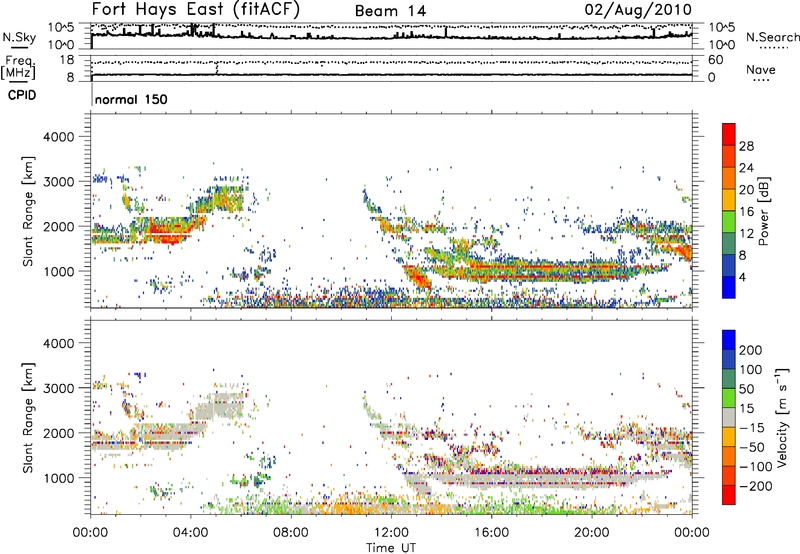Click the '16:00' time tick label
The image size is (800, 554).
click(491, 533)
